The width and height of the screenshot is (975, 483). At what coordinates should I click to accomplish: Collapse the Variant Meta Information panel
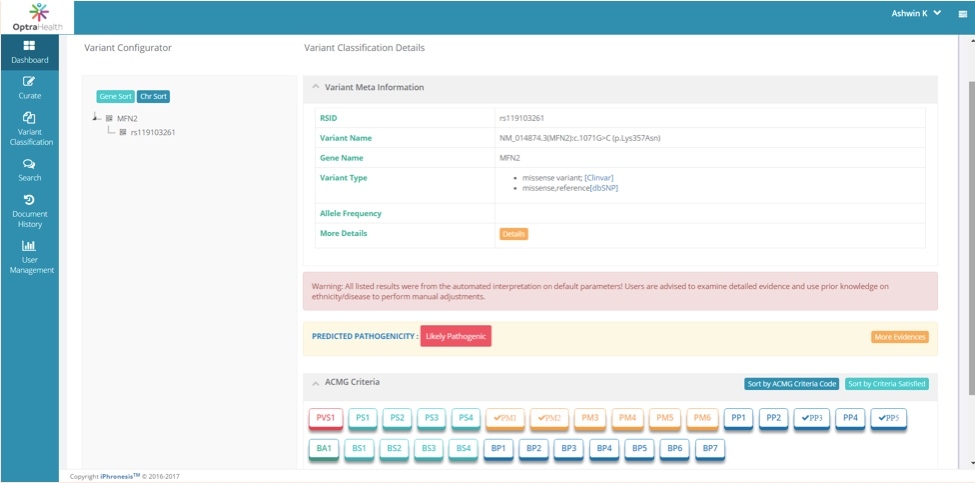click(x=316, y=87)
